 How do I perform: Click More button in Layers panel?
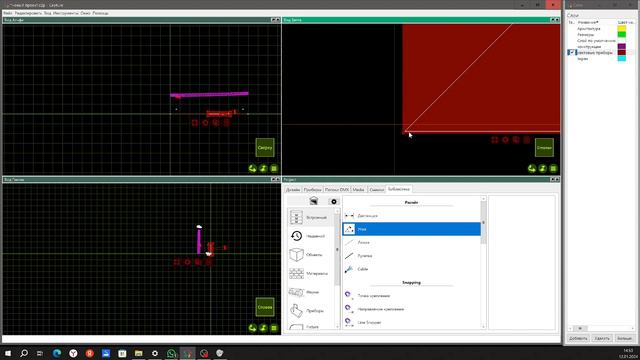[624, 338]
